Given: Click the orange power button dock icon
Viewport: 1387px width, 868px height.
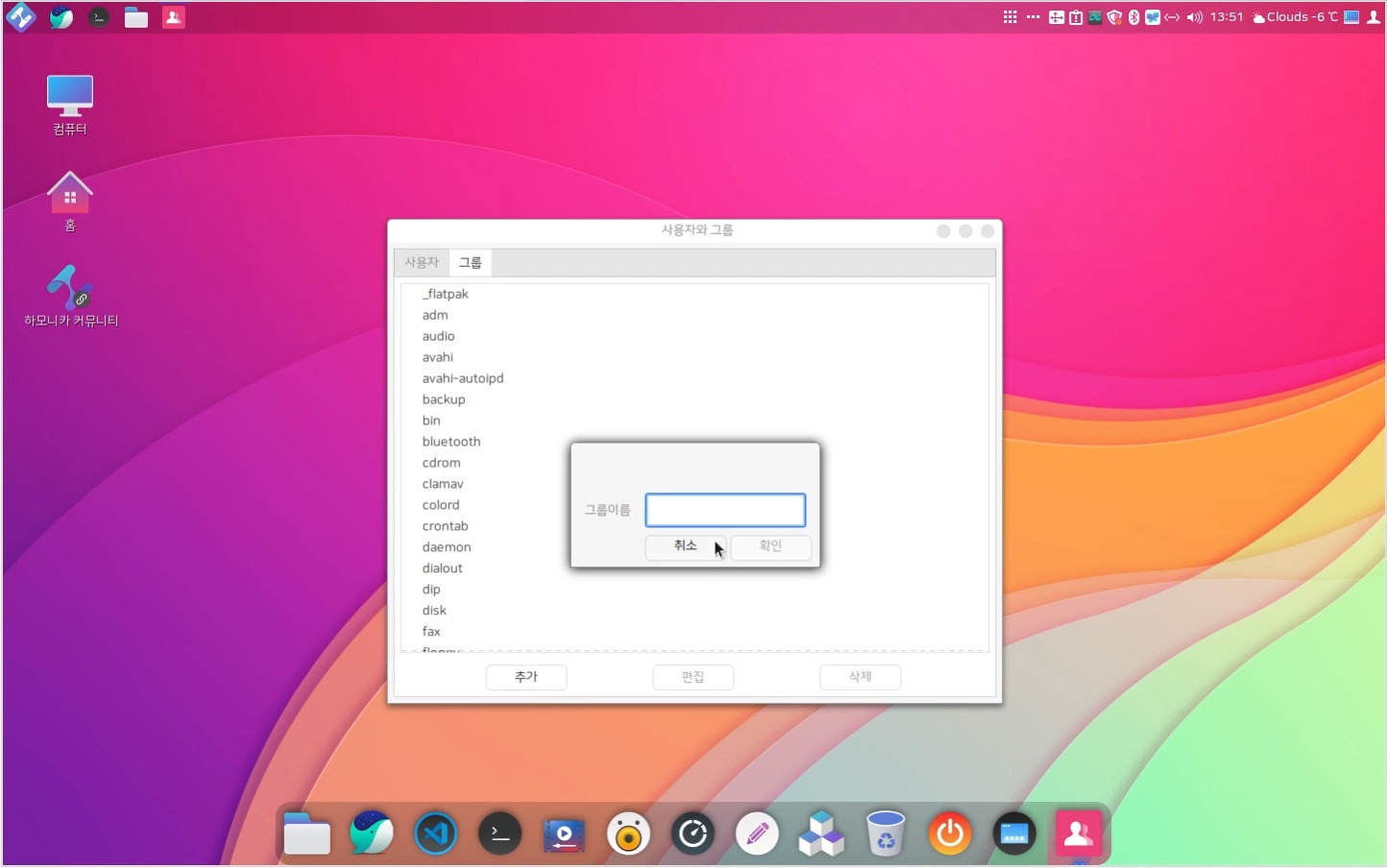Looking at the screenshot, I should point(950,833).
